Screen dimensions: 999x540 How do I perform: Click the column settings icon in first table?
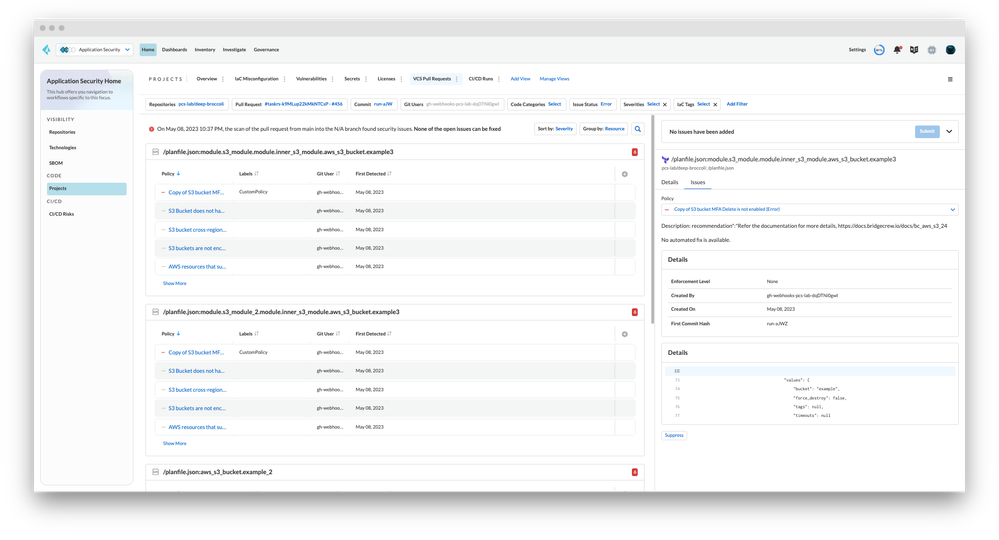click(x=625, y=174)
